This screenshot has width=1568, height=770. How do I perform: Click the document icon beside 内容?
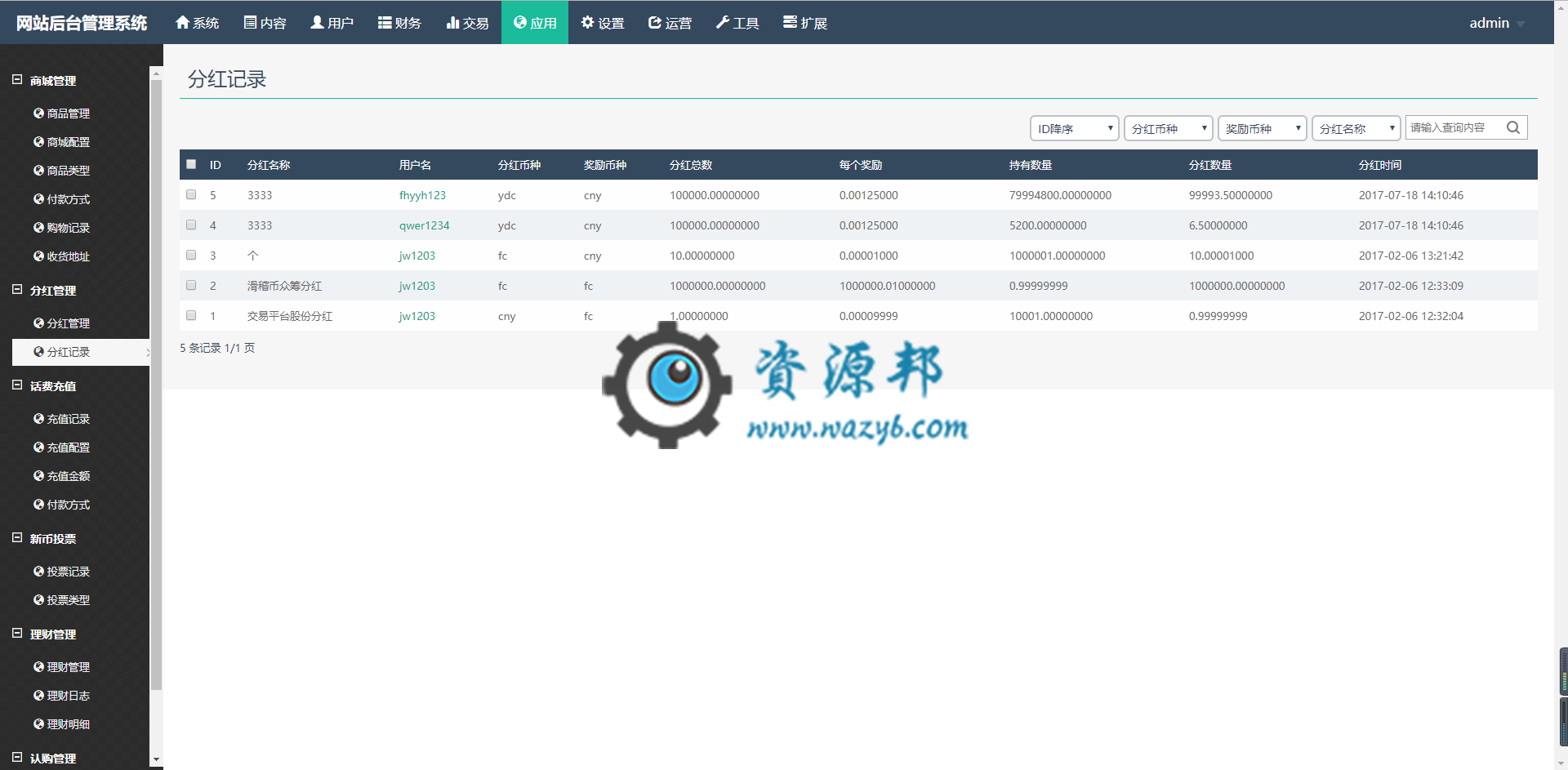tap(250, 22)
